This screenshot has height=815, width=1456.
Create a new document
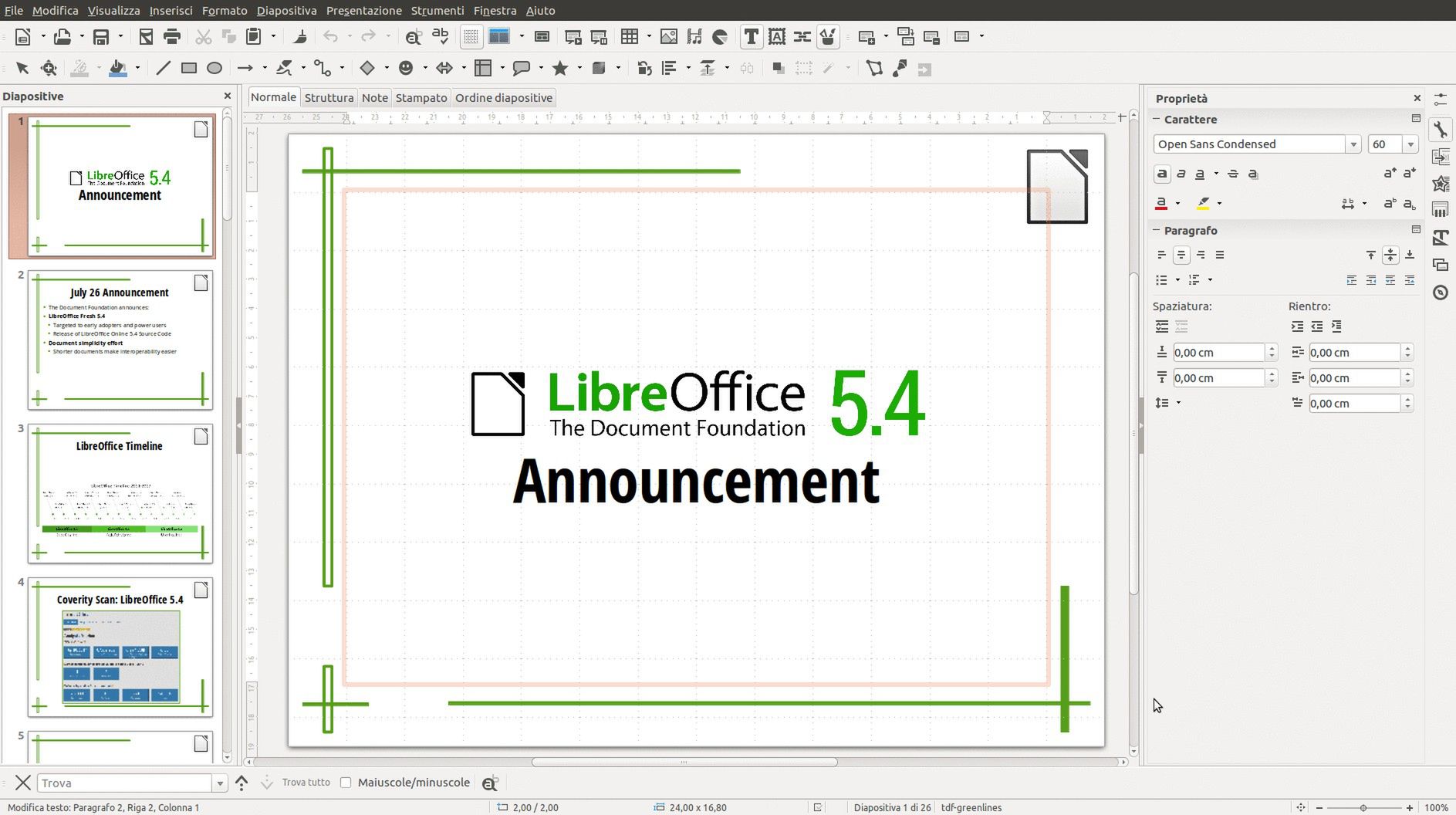tap(23, 36)
